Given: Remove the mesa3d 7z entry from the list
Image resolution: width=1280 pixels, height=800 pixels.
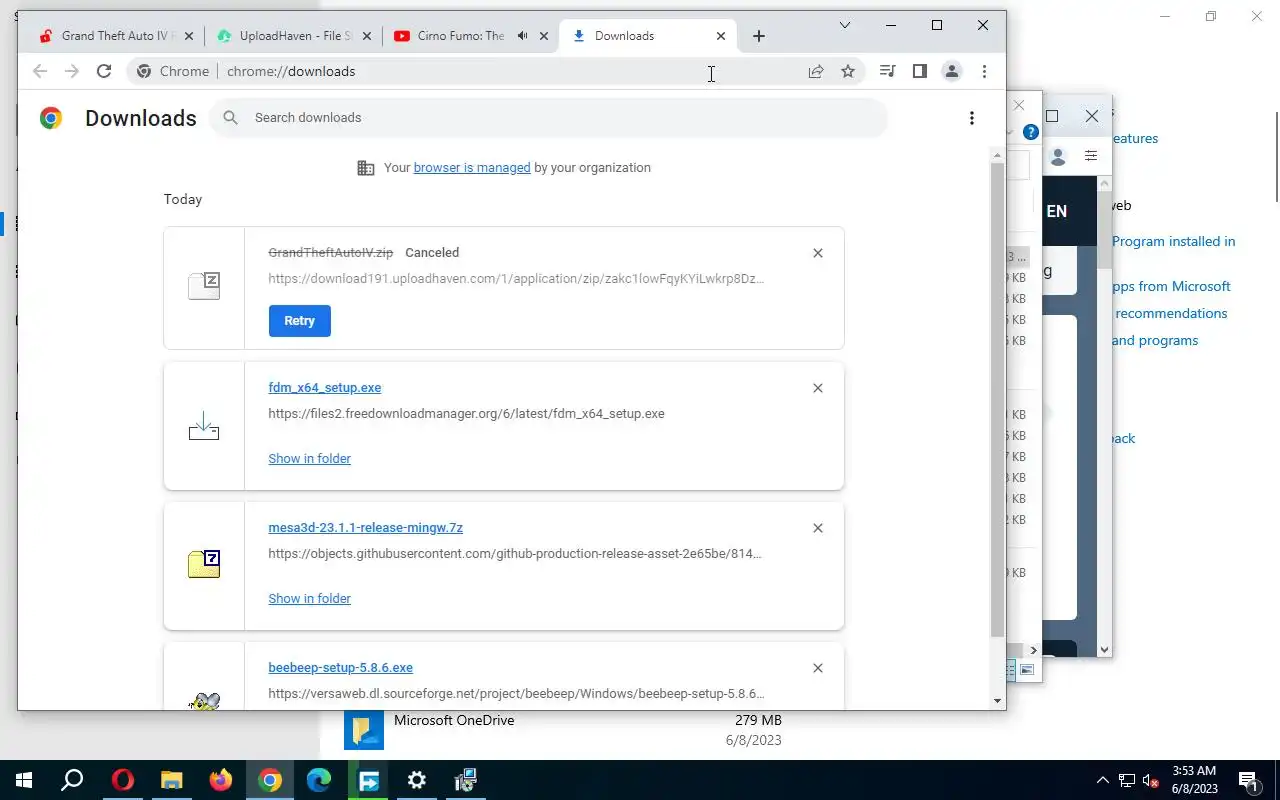Looking at the screenshot, I should (818, 528).
